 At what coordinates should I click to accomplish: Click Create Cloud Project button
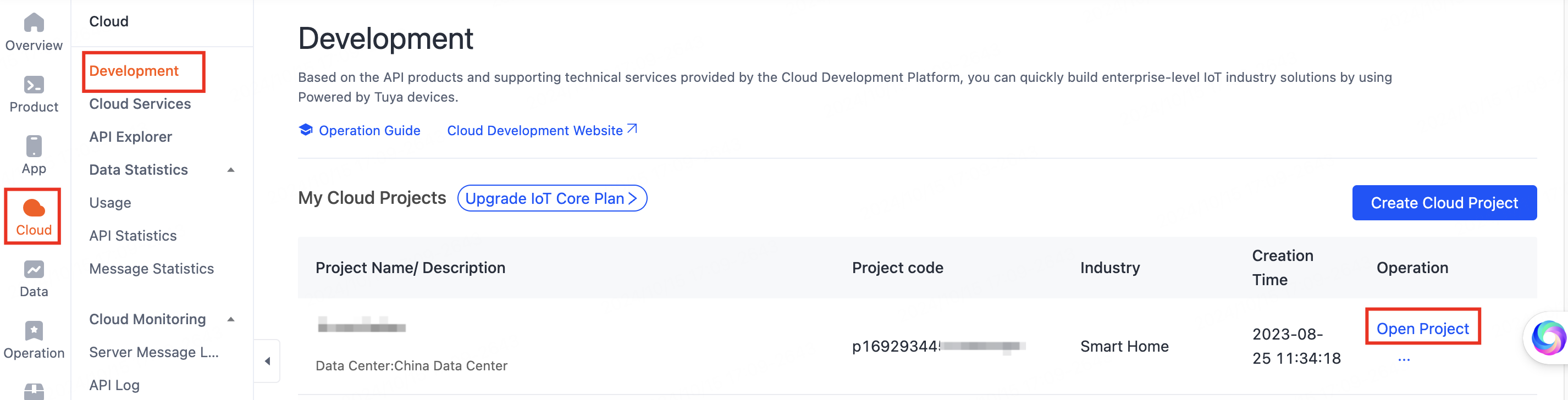(1444, 203)
